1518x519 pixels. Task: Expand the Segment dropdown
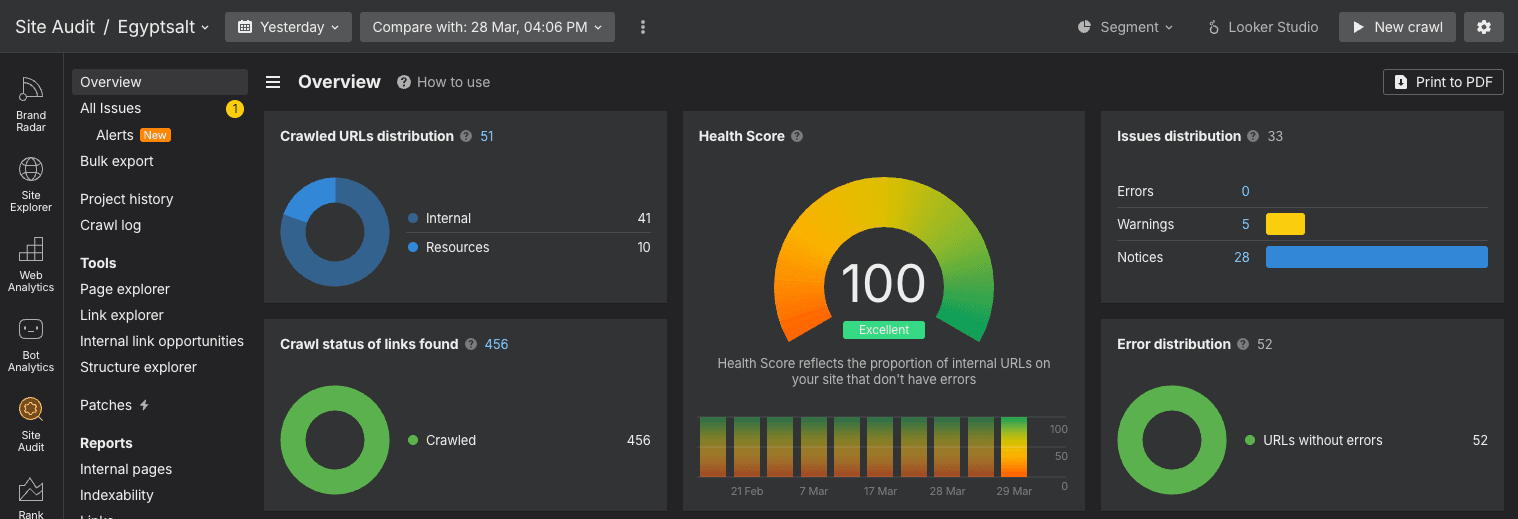(x=1125, y=27)
